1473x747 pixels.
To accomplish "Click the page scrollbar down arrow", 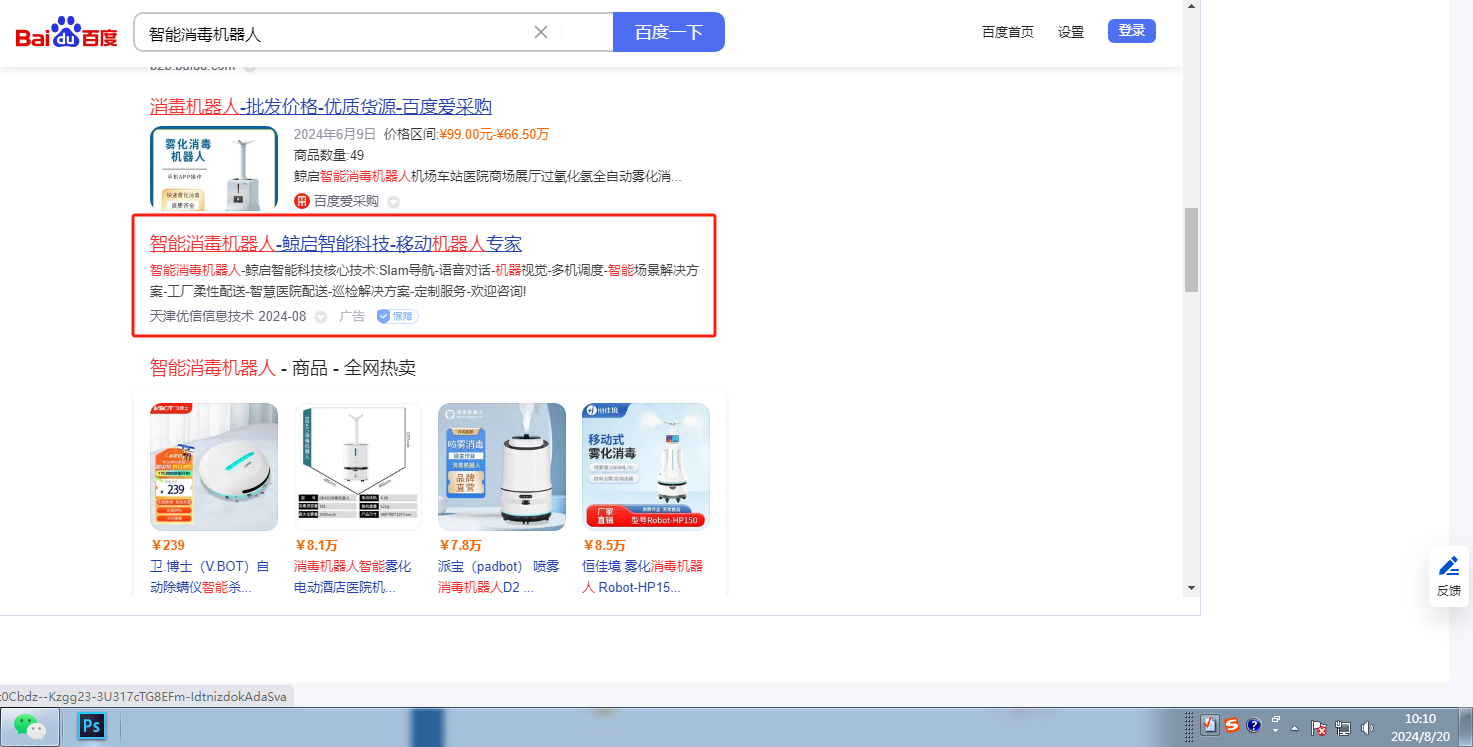I will pyautogui.click(x=1191, y=588).
